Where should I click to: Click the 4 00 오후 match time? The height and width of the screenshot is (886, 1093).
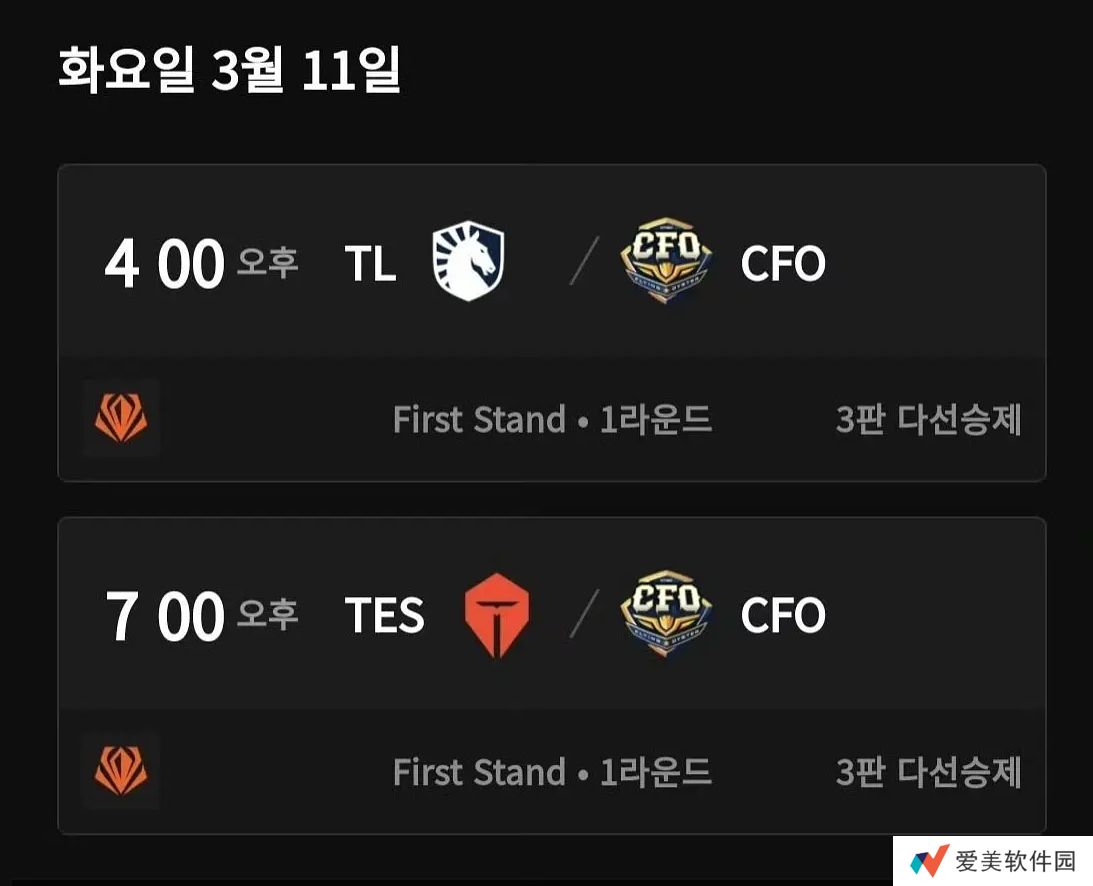tap(200, 264)
